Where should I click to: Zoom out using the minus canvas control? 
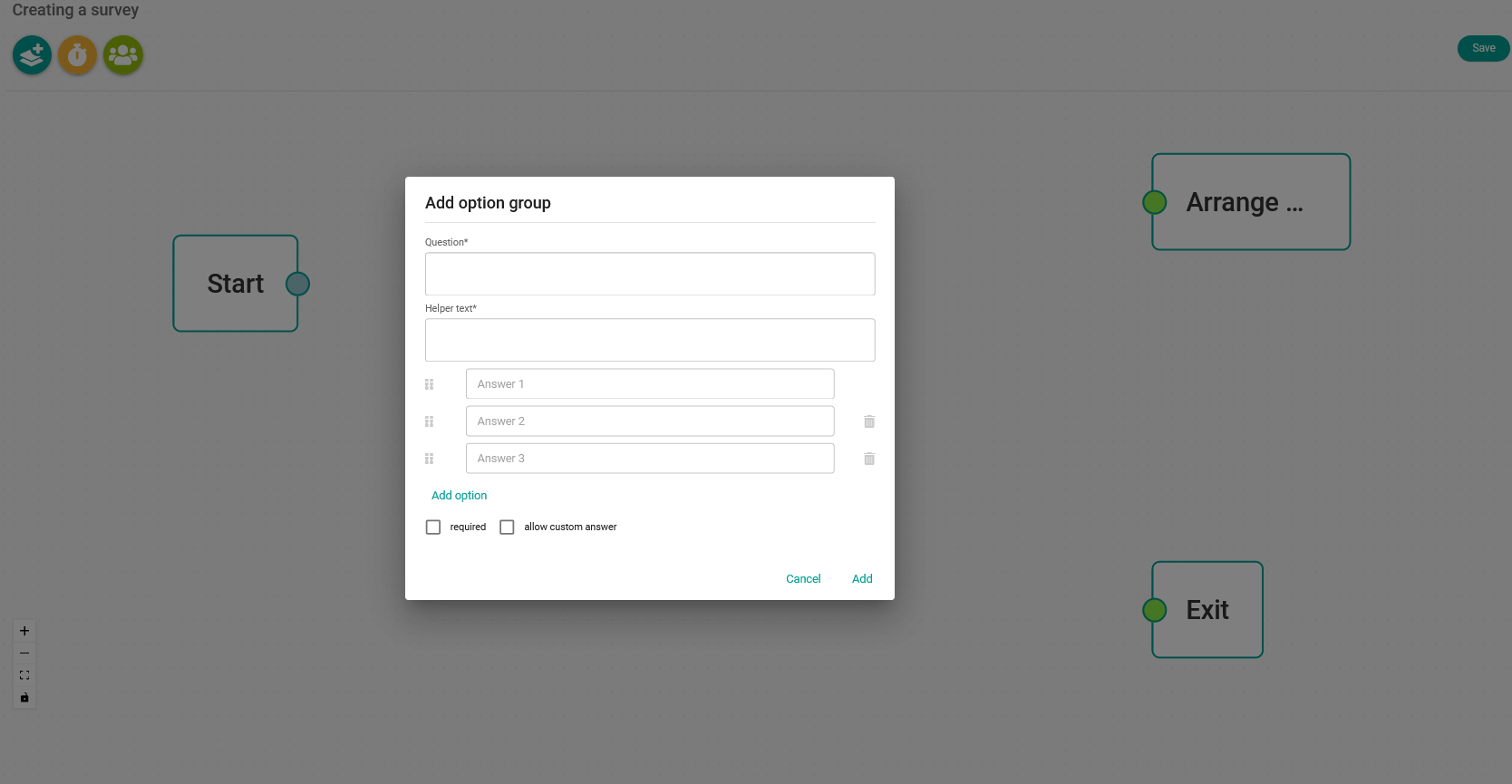point(24,653)
